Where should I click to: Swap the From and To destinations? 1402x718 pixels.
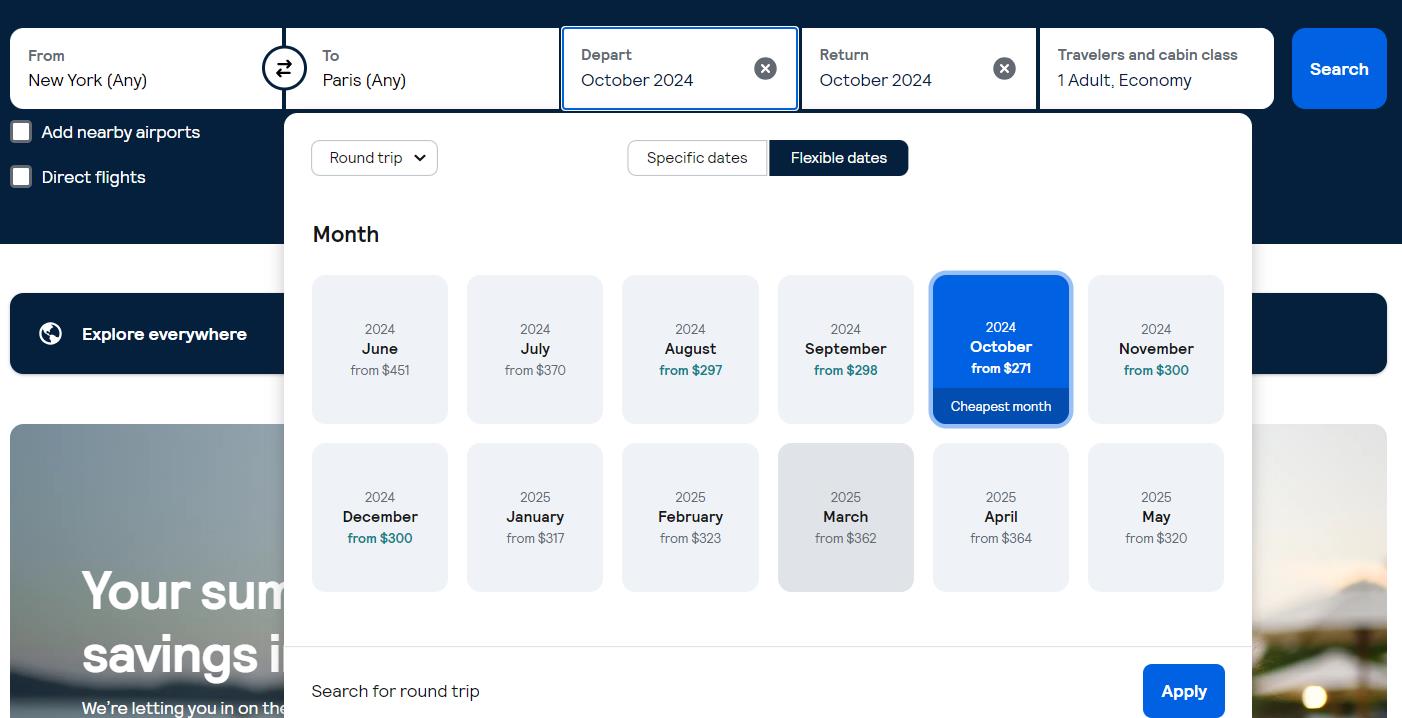[x=284, y=68]
